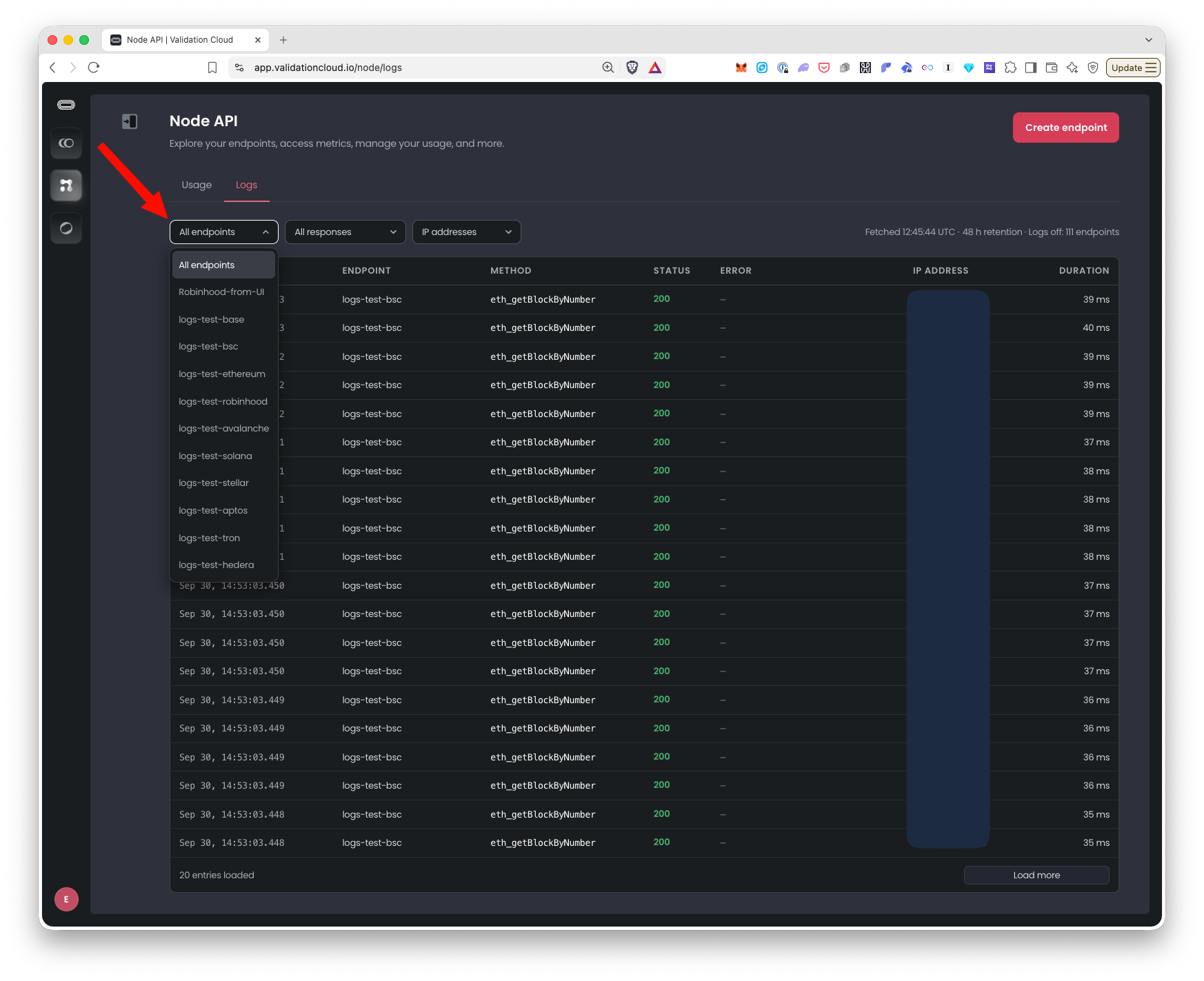This screenshot has height=981, width=1204.
Task: Choose logs-test-base from endpoint list
Action: pyautogui.click(x=223, y=320)
